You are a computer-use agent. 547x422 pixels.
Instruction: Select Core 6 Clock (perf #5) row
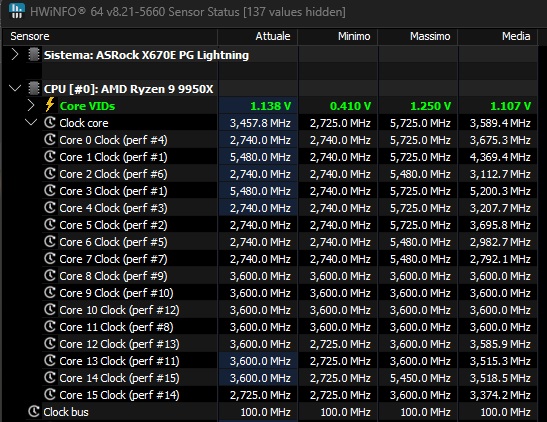click(113, 242)
